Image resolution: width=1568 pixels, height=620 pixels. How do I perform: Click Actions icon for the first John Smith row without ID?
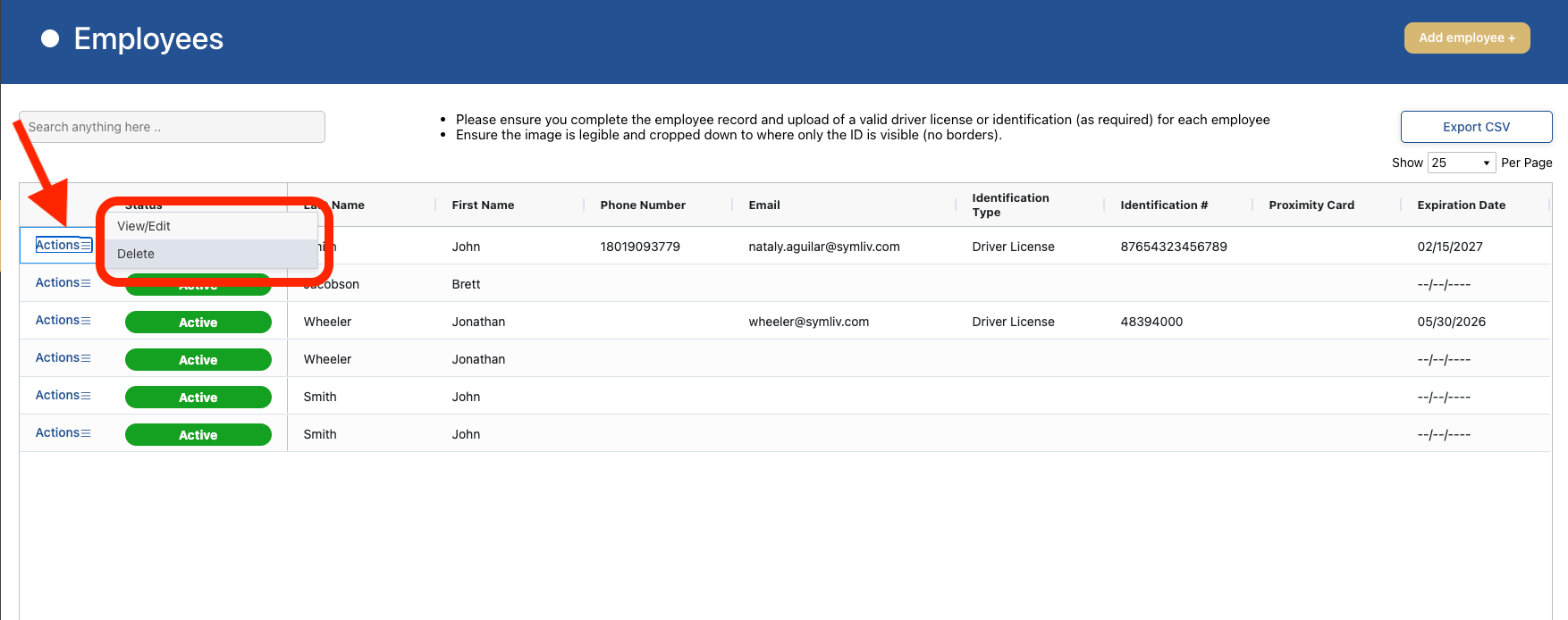click(x=86, y=396)
